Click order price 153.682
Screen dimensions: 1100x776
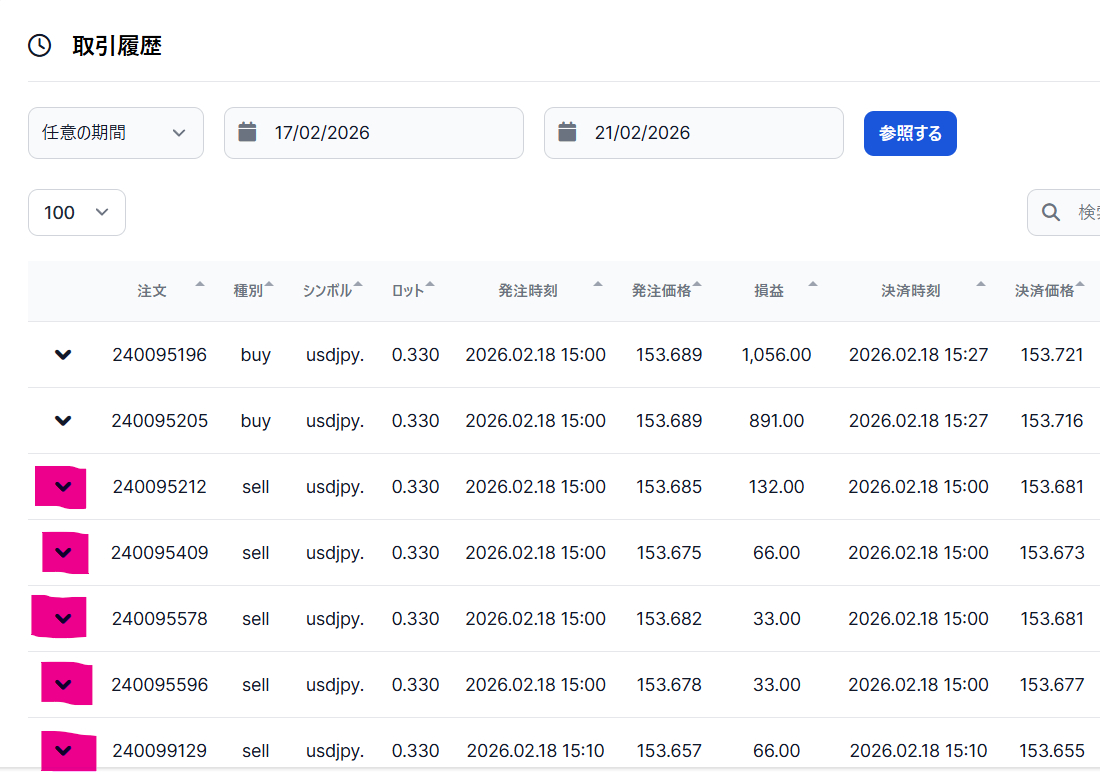pyautogui.click(x=669, y=619)
